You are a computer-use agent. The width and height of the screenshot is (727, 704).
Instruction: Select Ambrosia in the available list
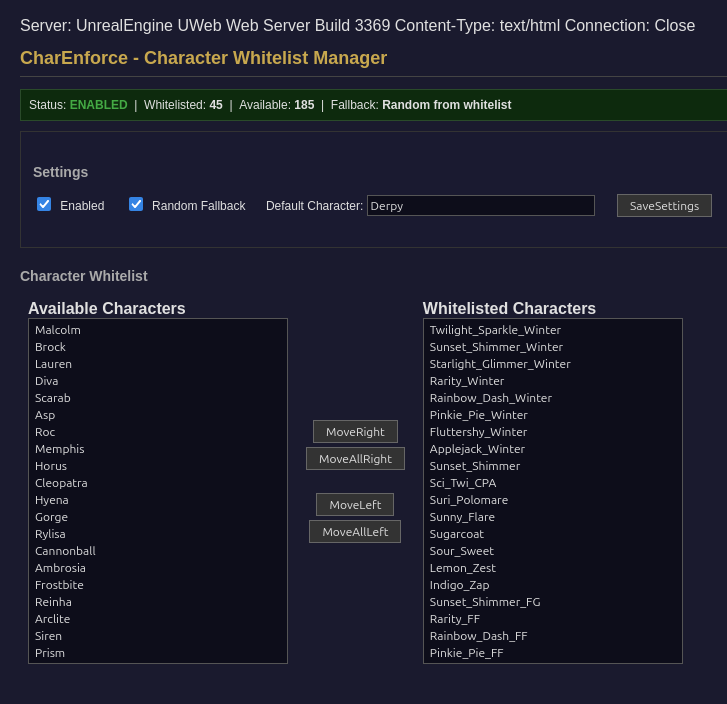[158, 568]
